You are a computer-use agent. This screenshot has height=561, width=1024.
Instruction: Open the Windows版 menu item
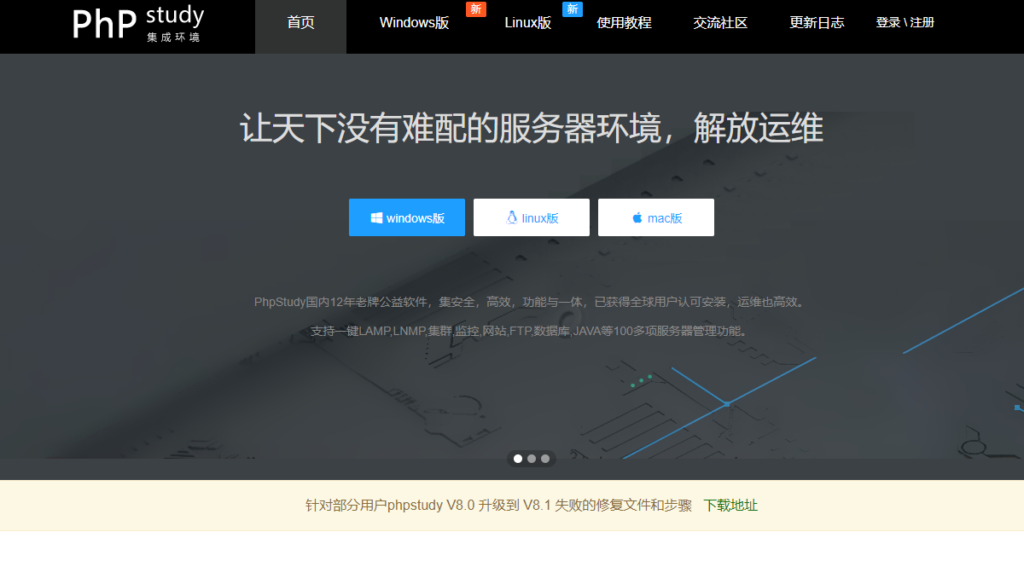pyautogui.click(x=414, y=23)
